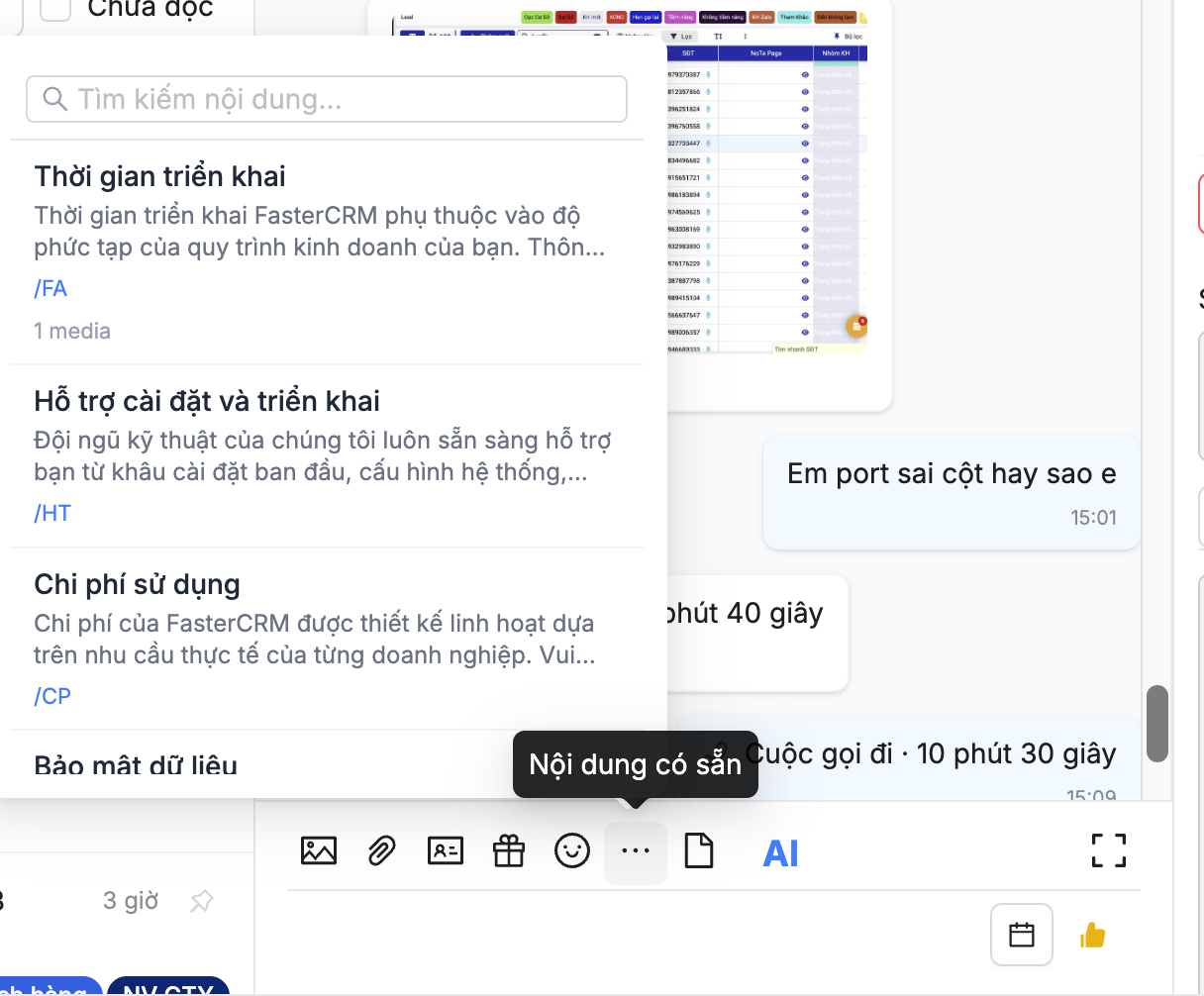Image resolution: width=1204 pixels, height=996 pixels.
Task: Click the paperclip file attach icon
Action: click(x=381, y=851)
